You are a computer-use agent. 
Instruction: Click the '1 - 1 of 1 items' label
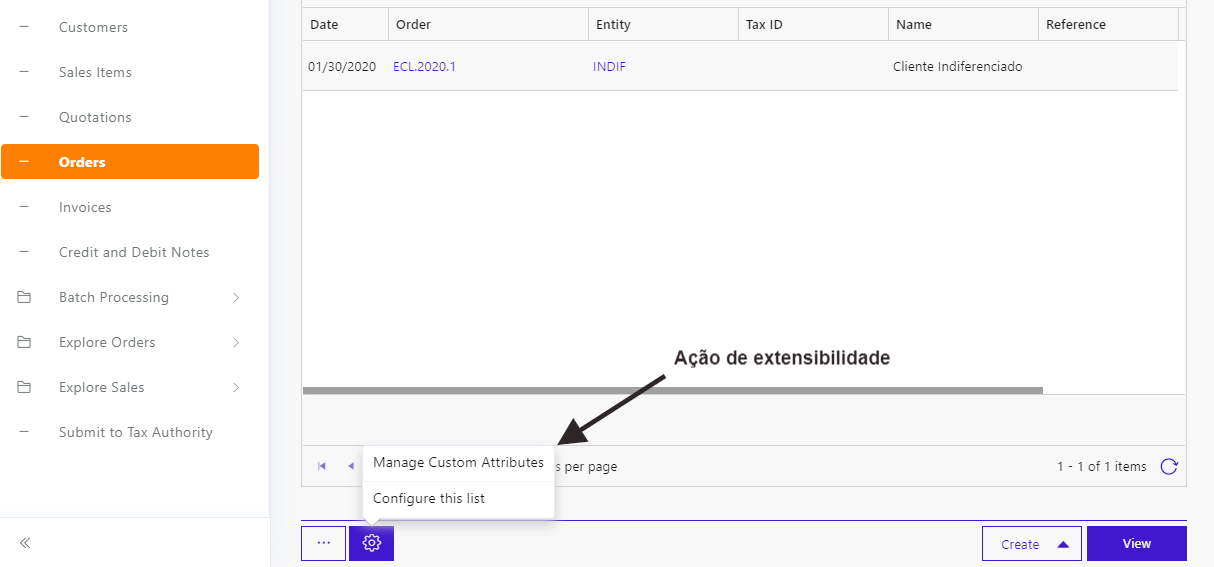click(x=1102, y=466)
